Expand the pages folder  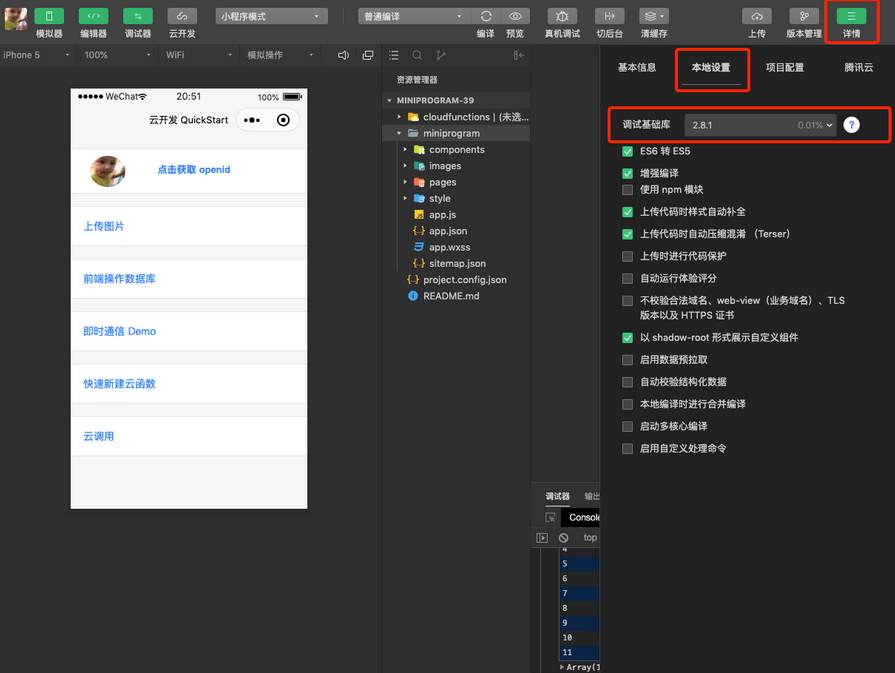(405, 182)
